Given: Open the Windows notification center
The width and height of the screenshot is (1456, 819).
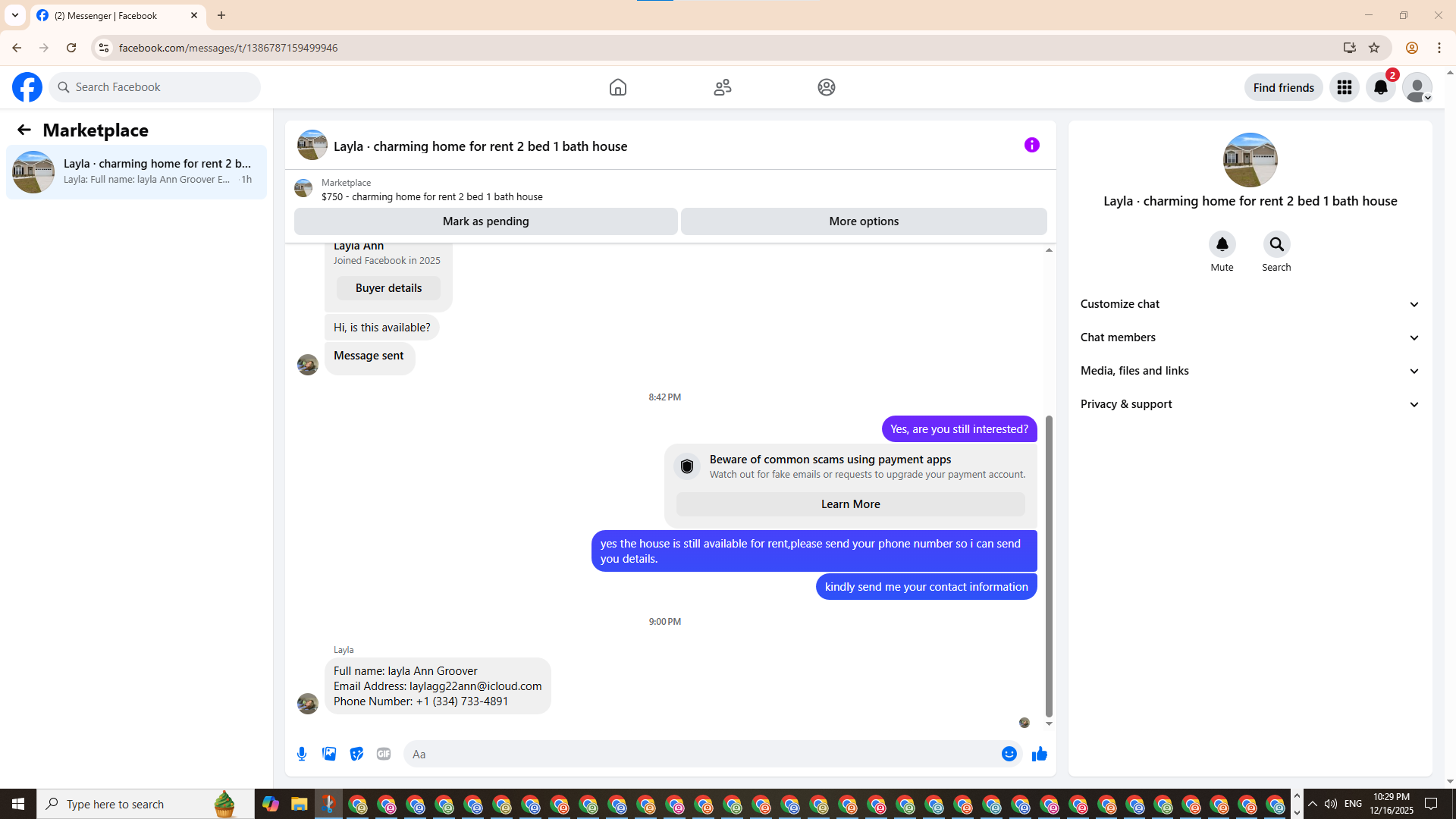Looking at the screenshot, I should tap(1432, 804).
